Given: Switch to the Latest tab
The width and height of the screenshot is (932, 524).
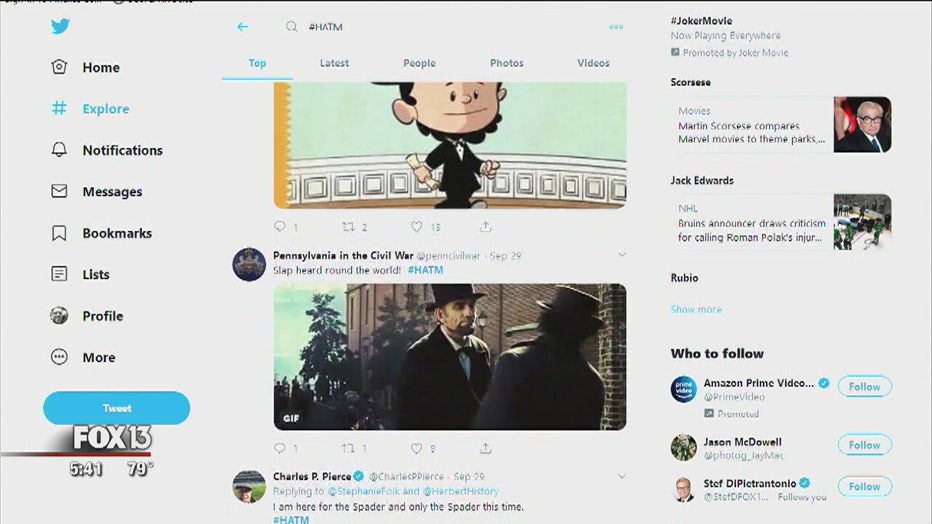Looking at the screenshot, I should 334,63.
